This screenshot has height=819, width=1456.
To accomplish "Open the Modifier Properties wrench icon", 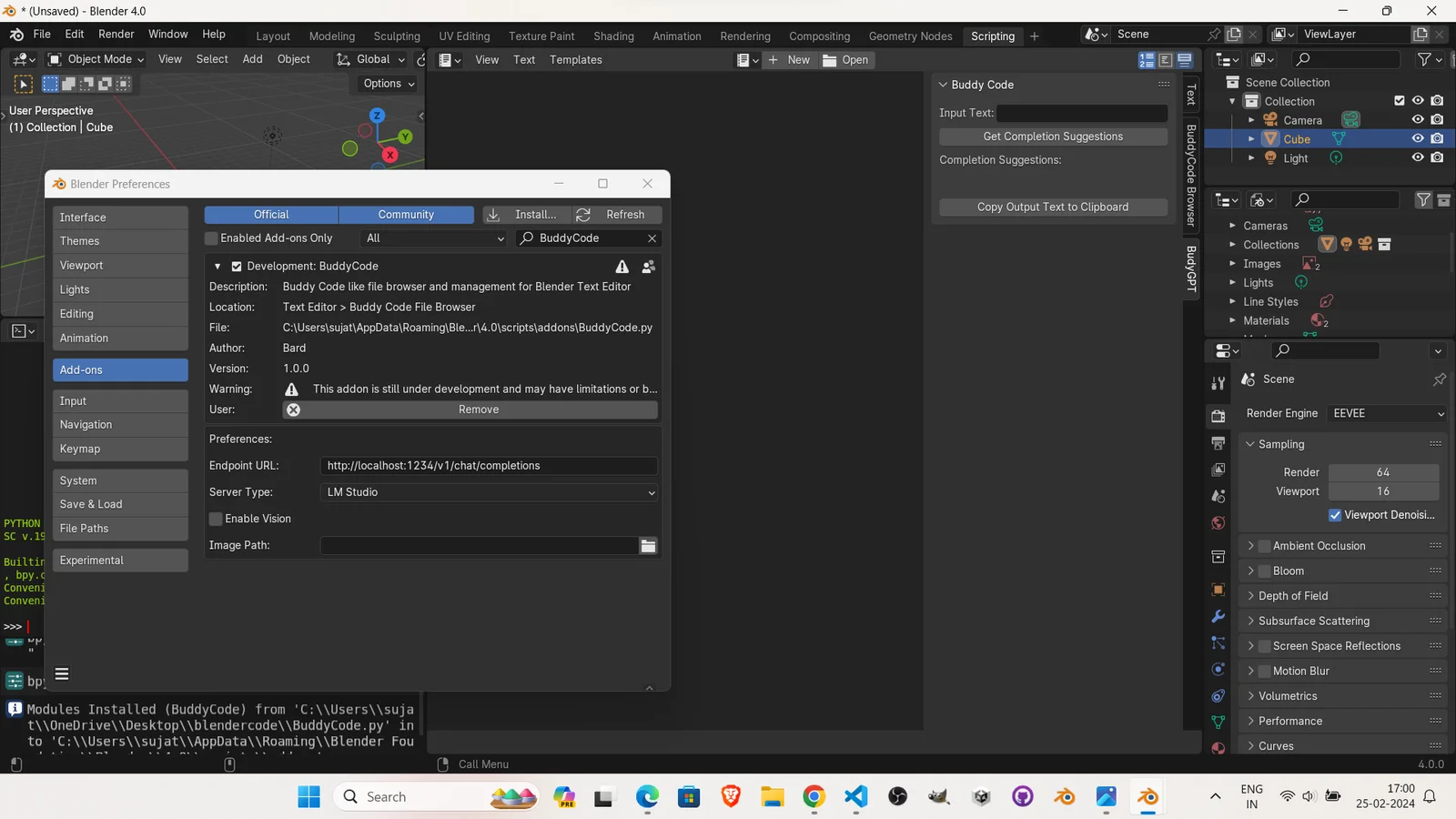I will coord(1218,616).
